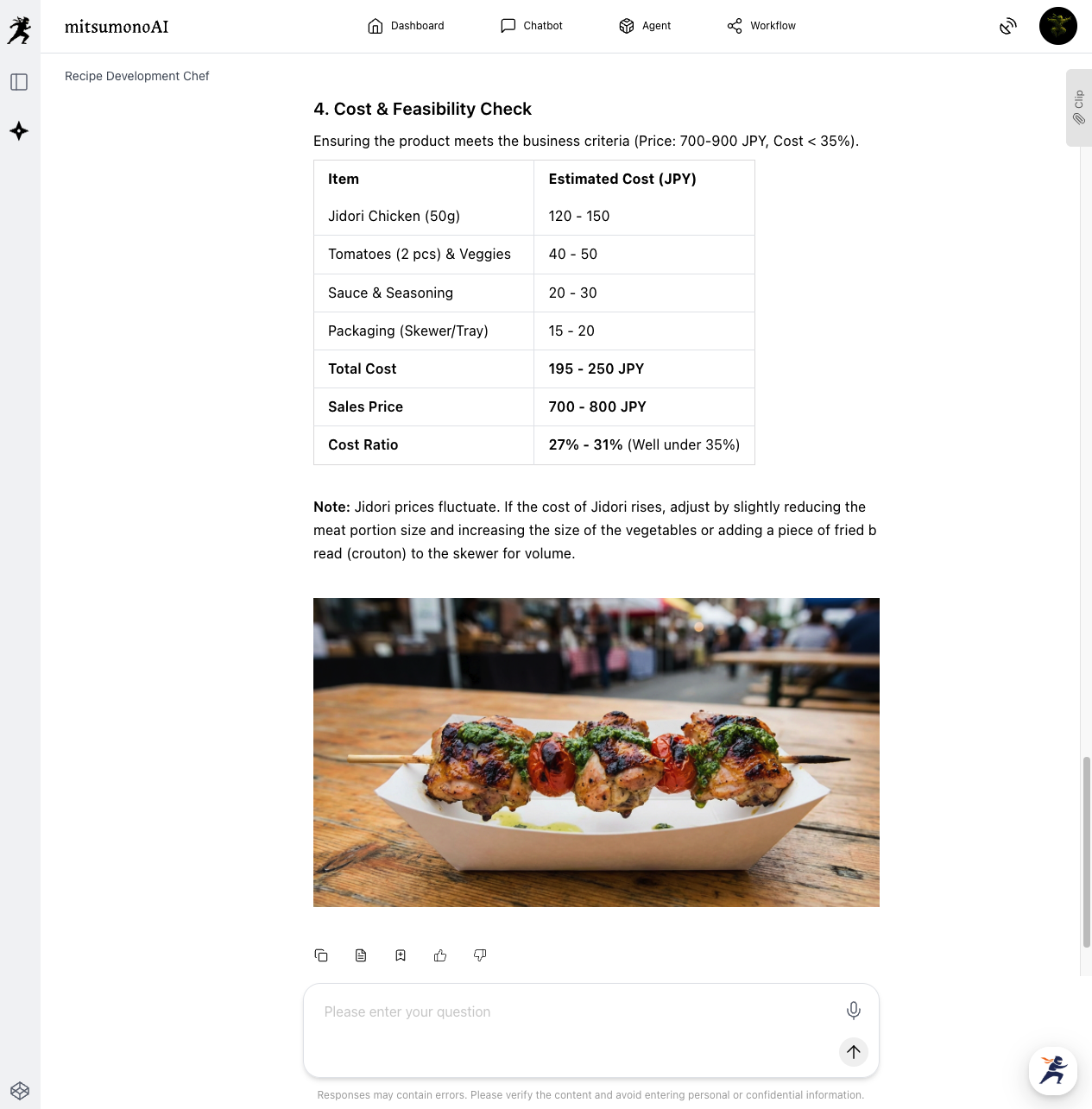
Task: Click the ninja logo in sidebar
Action: [19, 30]
